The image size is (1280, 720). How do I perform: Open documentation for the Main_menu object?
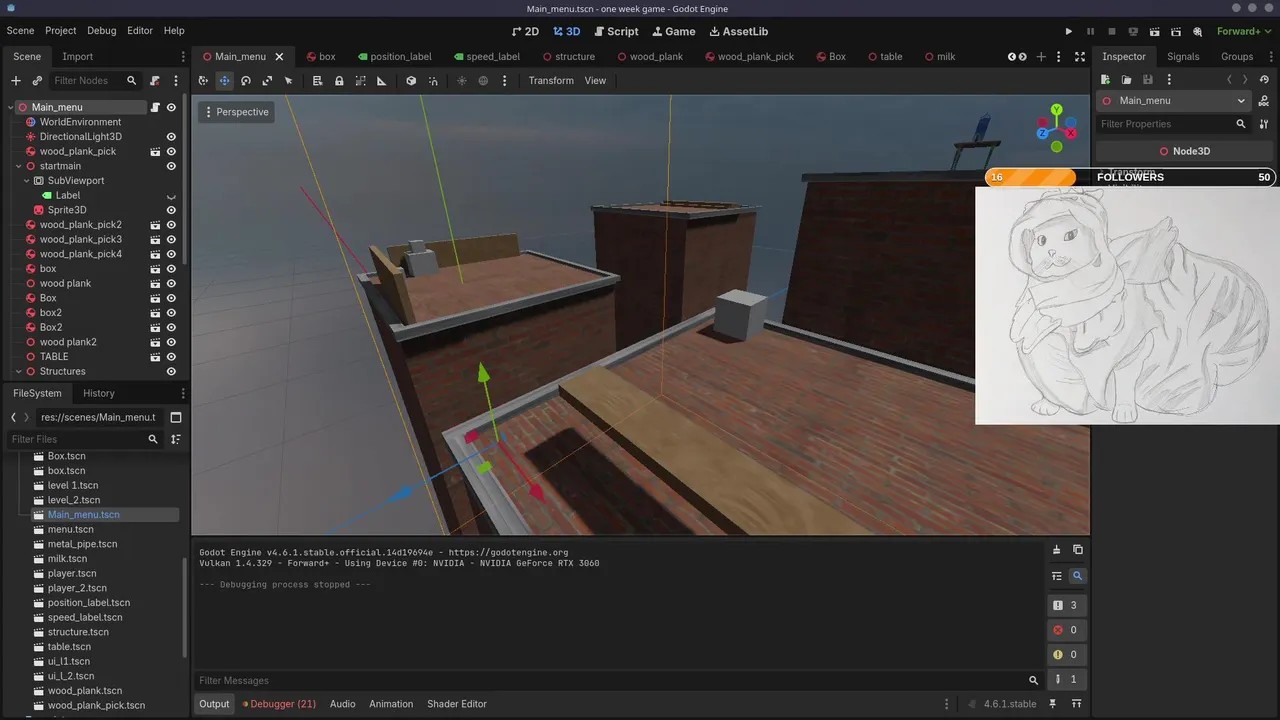click(1264, 101)
